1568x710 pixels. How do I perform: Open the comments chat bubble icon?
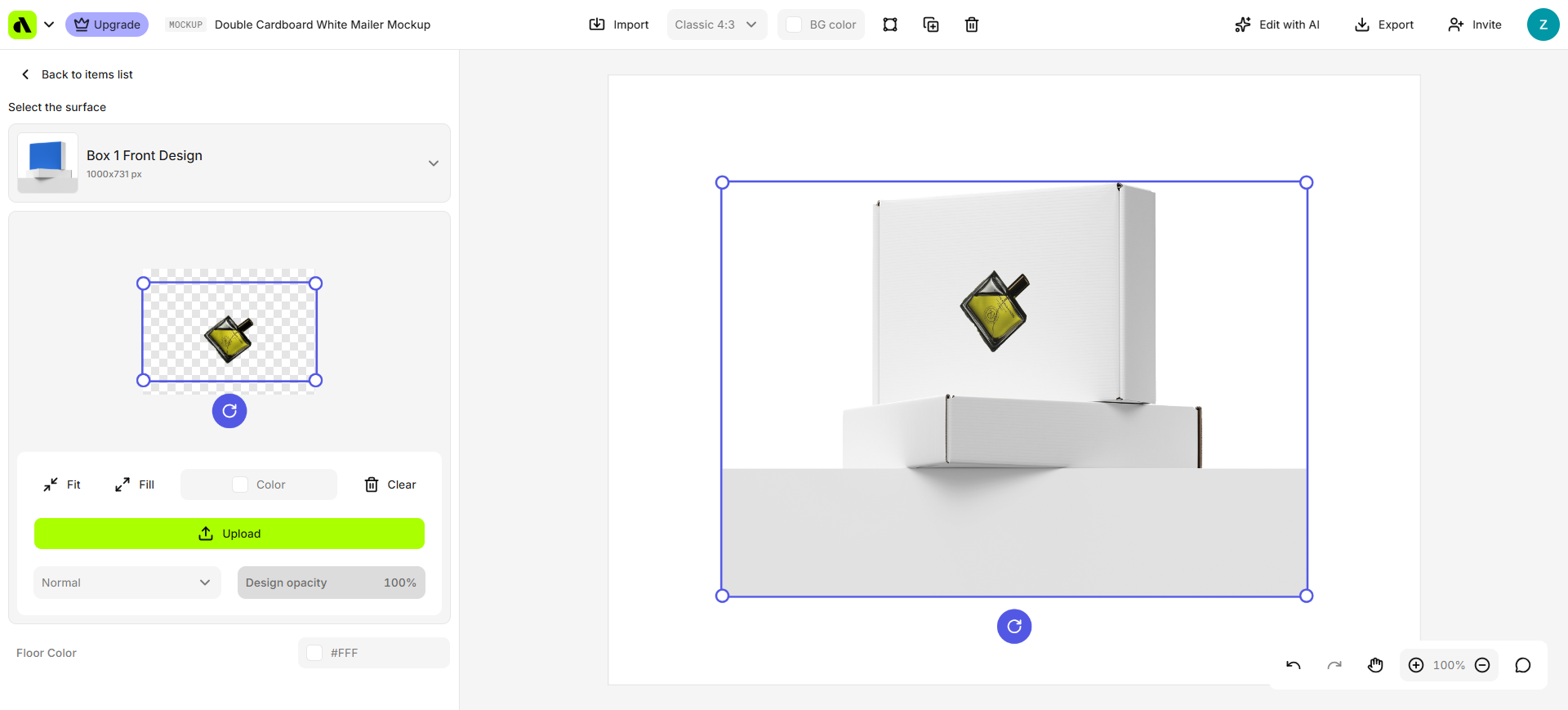pyautogui.click(x=1523, y=665)
